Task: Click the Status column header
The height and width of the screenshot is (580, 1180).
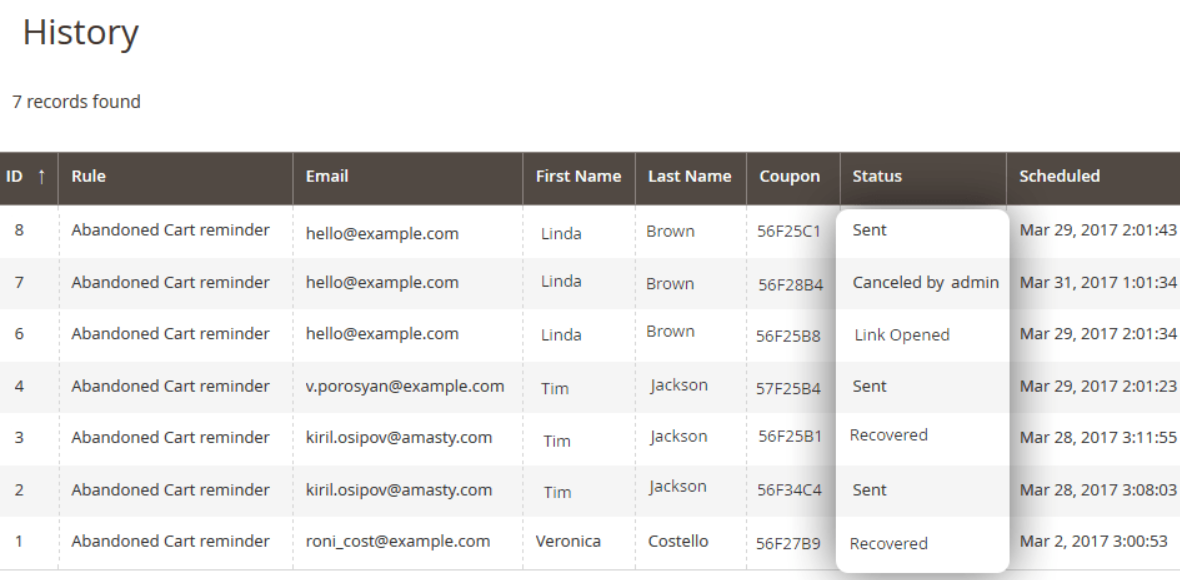Action: 877,176
